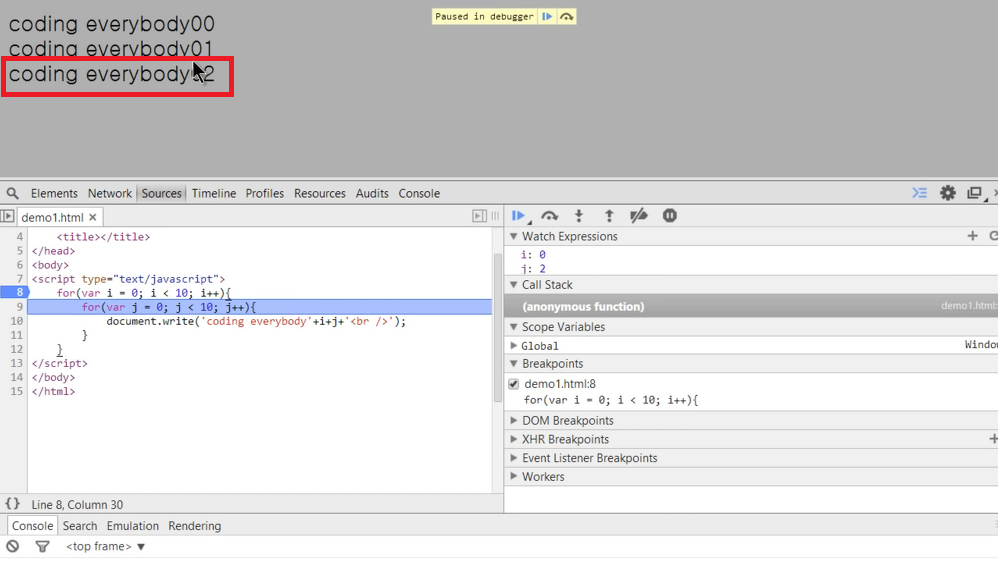Open DevTools settings gear
Viewport: 998px width, 562px height.
click(x=948, y=192)
